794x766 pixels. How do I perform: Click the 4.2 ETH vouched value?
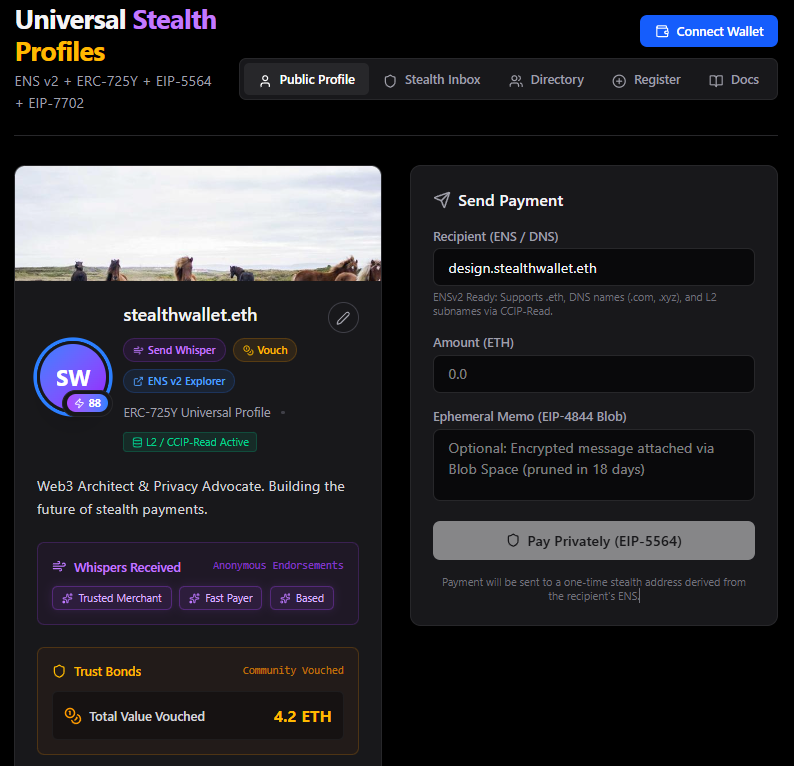coord(302,716)
